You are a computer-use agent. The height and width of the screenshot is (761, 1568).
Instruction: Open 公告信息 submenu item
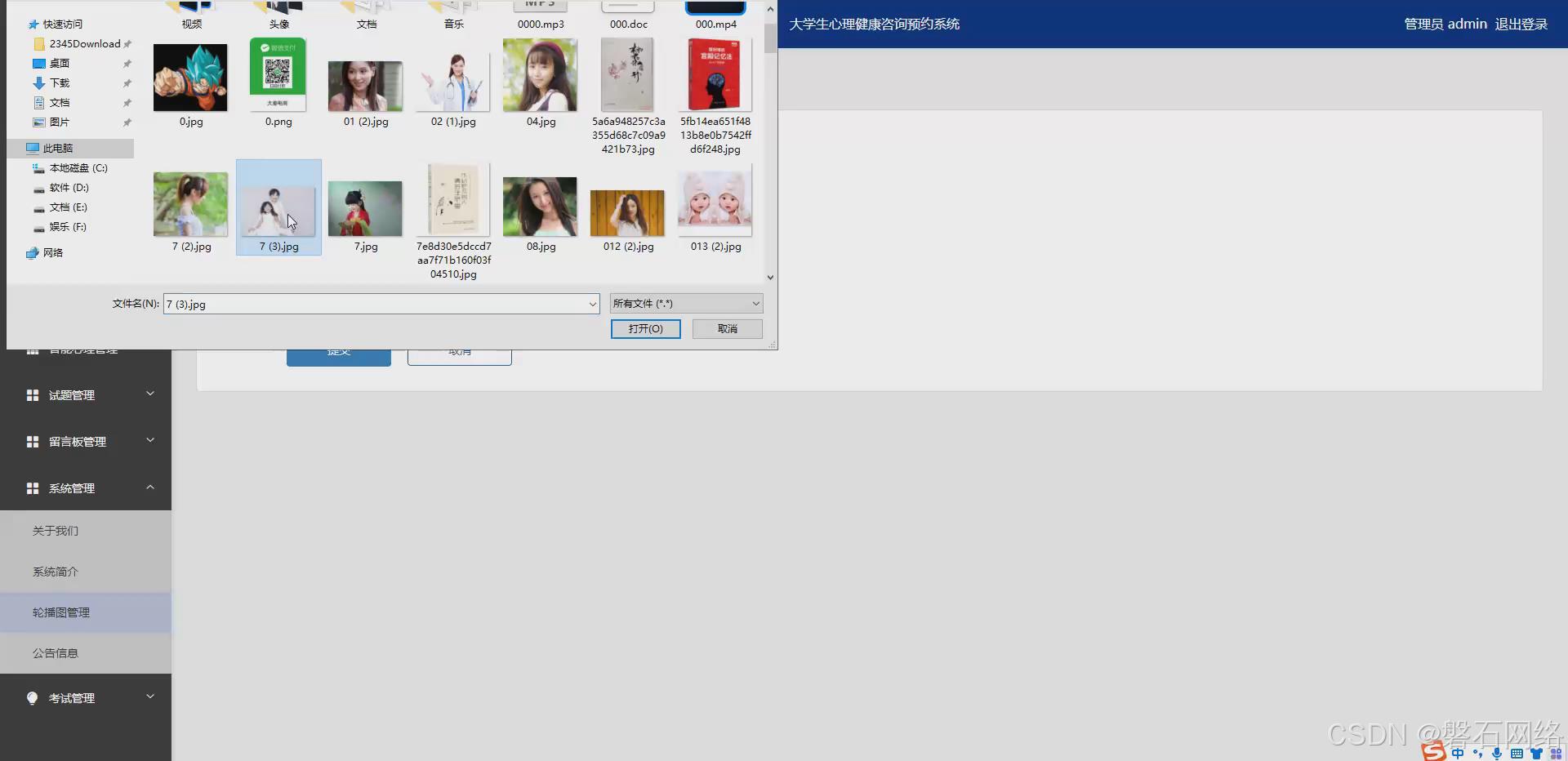pos(86,653)
